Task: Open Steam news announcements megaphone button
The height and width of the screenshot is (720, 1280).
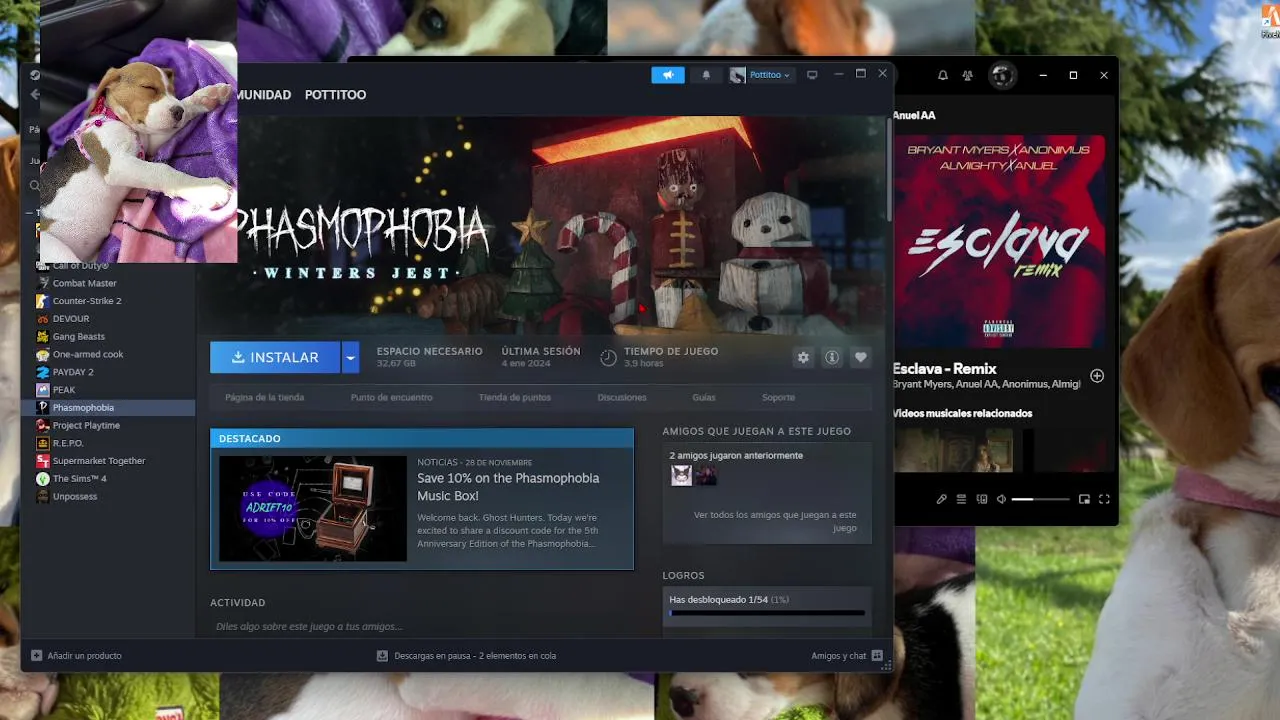Action: coord(668,75)
